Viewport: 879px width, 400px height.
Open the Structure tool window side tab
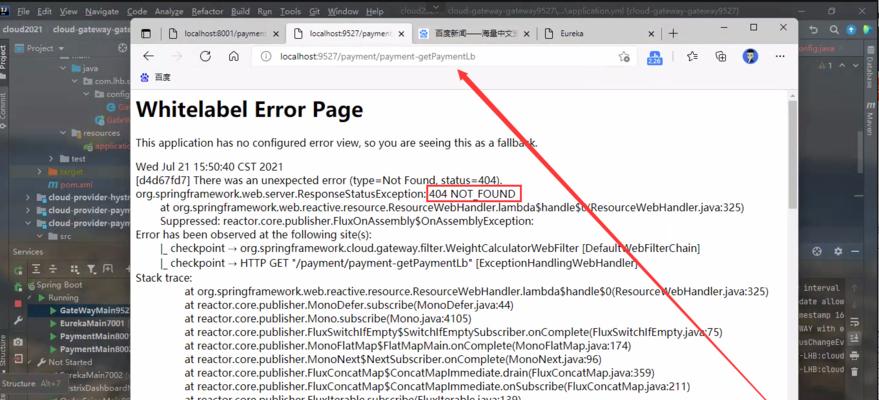4,354
